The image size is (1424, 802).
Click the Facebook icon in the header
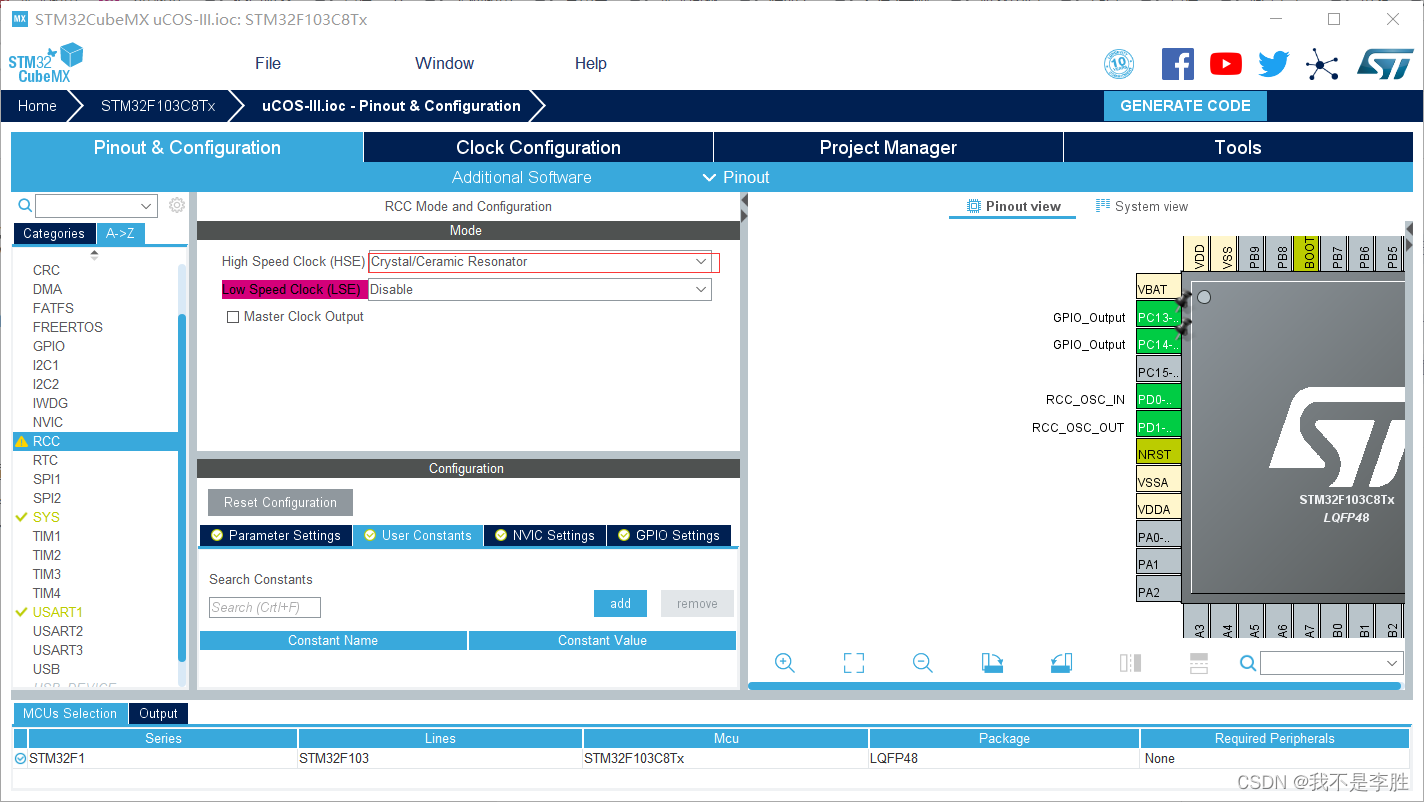coord(1178,64)
